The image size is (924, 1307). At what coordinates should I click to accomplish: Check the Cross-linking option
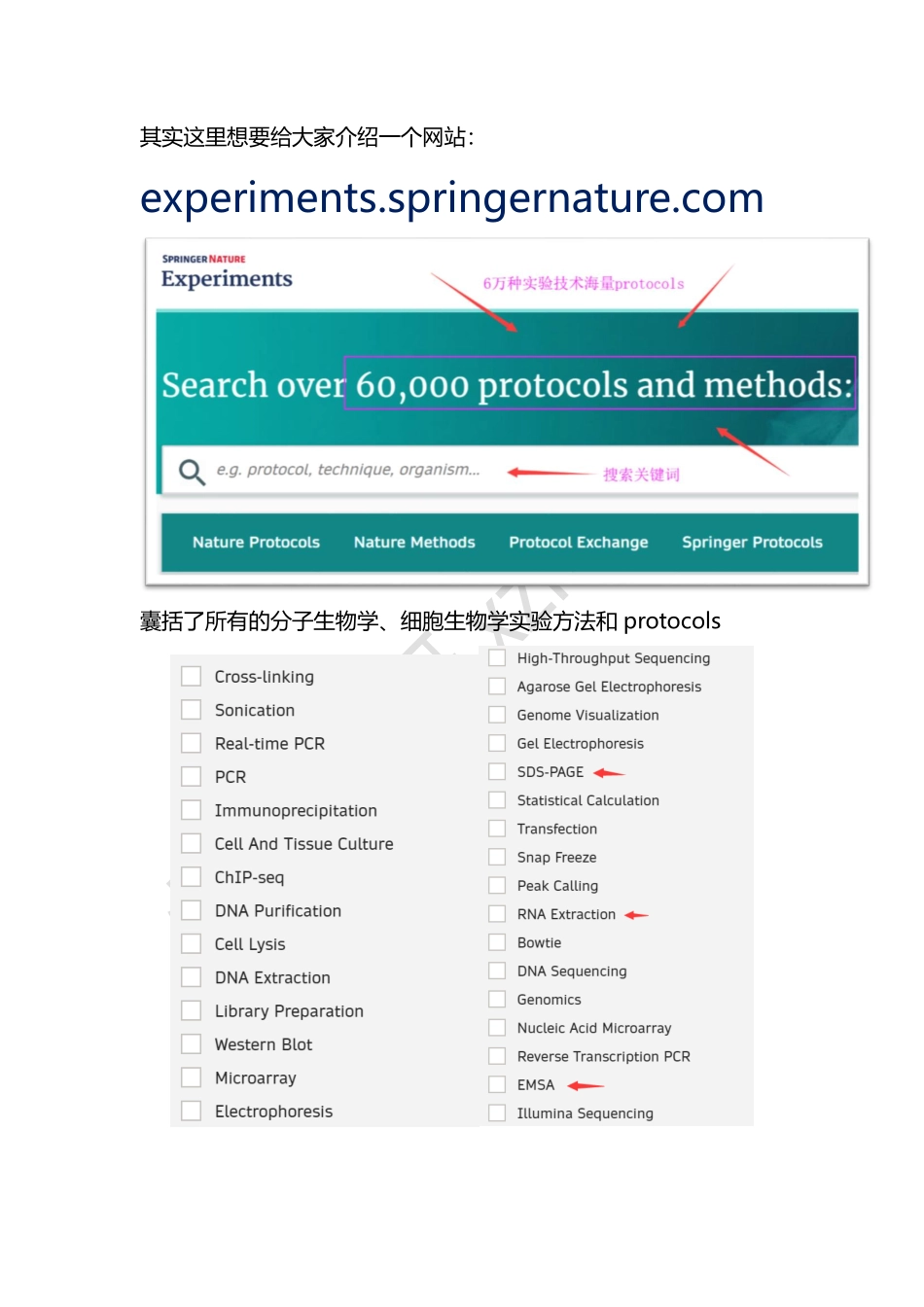[x=191, y=676]
